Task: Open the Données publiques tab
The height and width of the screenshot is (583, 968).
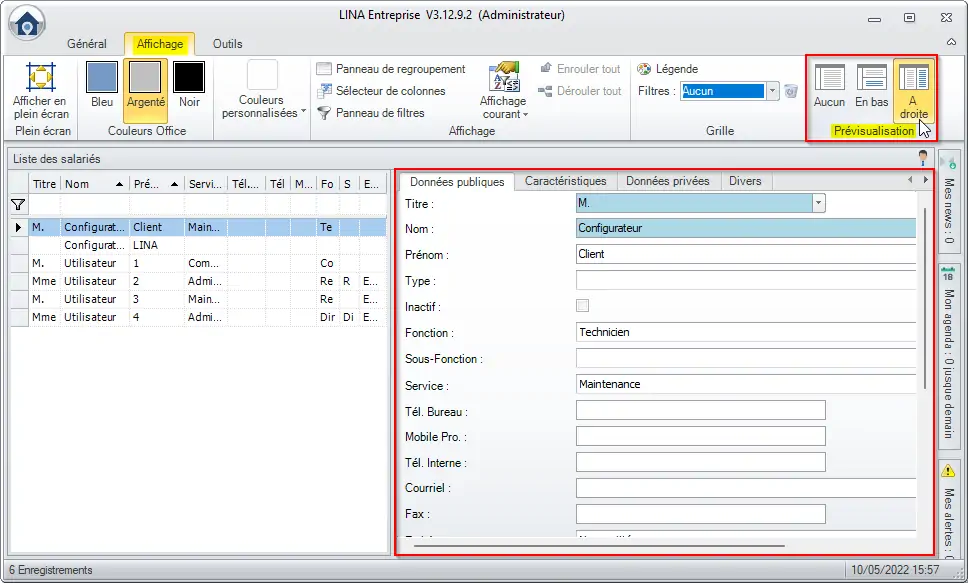Action: point(457,182)
